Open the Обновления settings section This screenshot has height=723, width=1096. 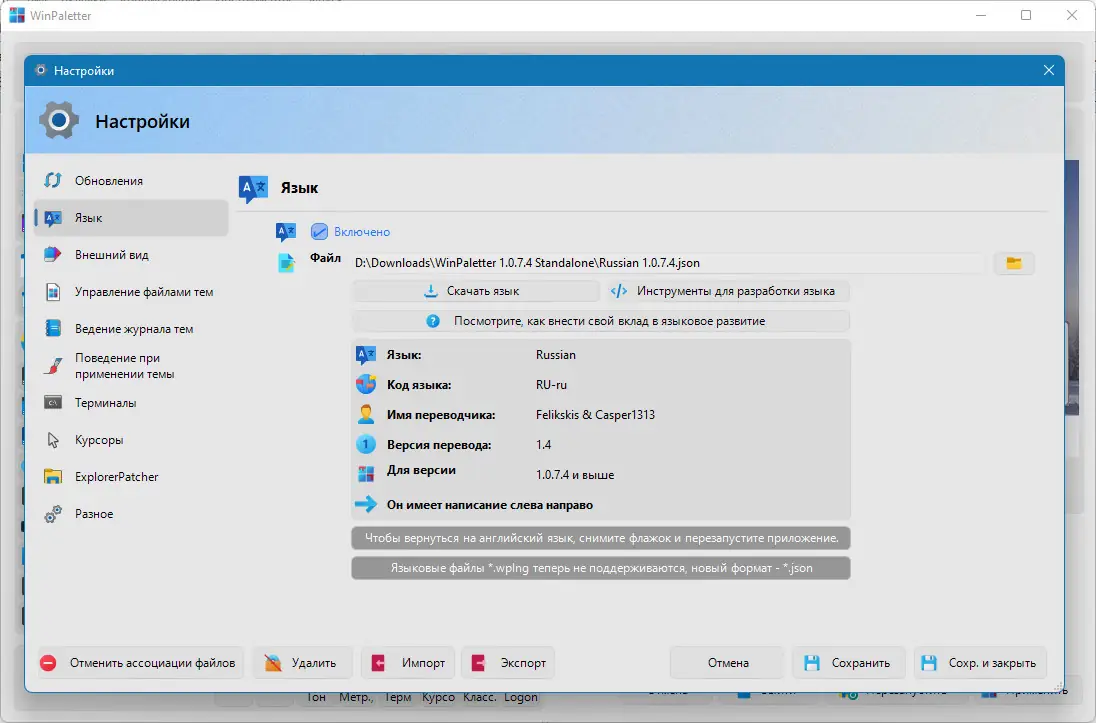pyautogui.click(x=131, y=180)
